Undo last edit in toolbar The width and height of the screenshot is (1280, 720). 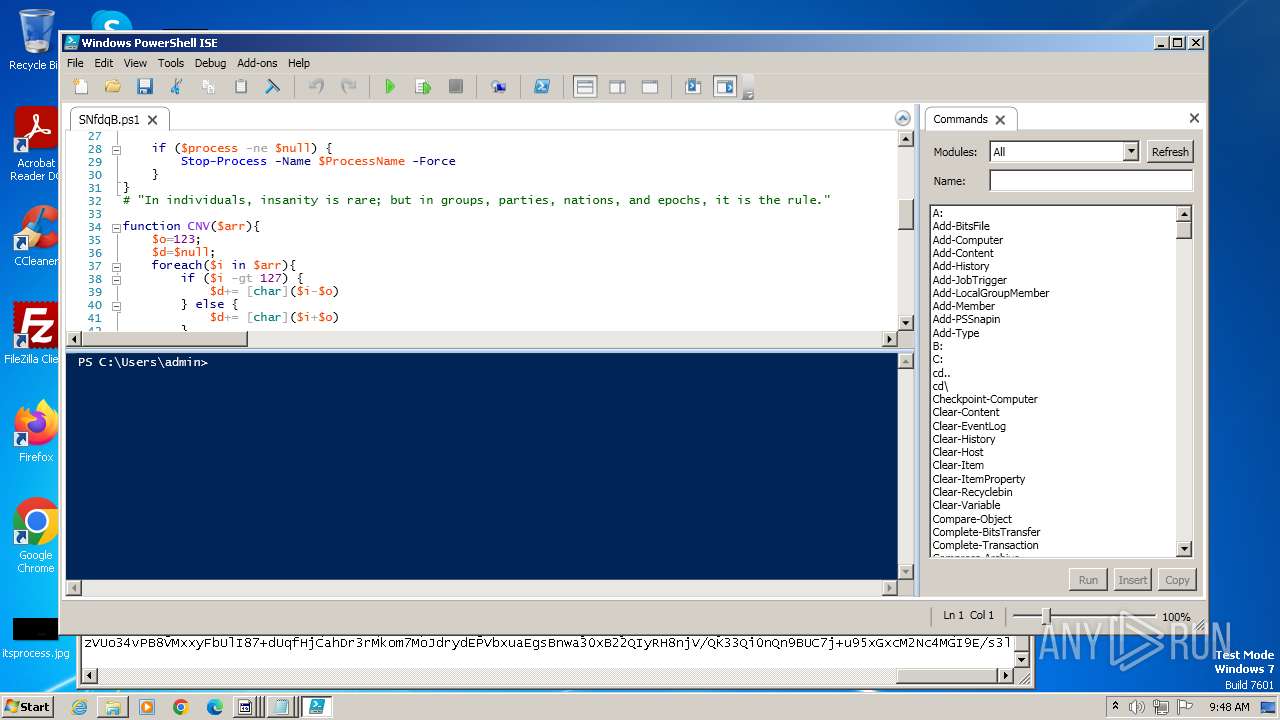316,87
